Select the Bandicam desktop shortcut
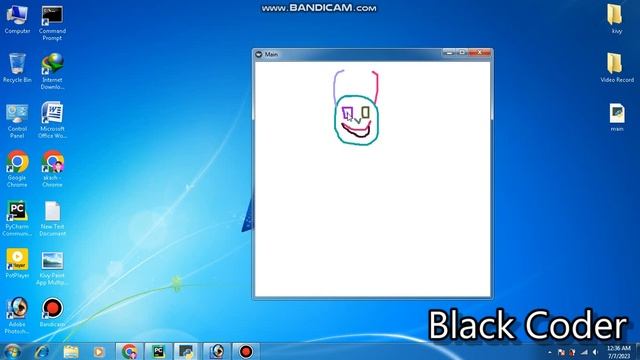The height and width of the screenshot is (360, 640). 52,313
